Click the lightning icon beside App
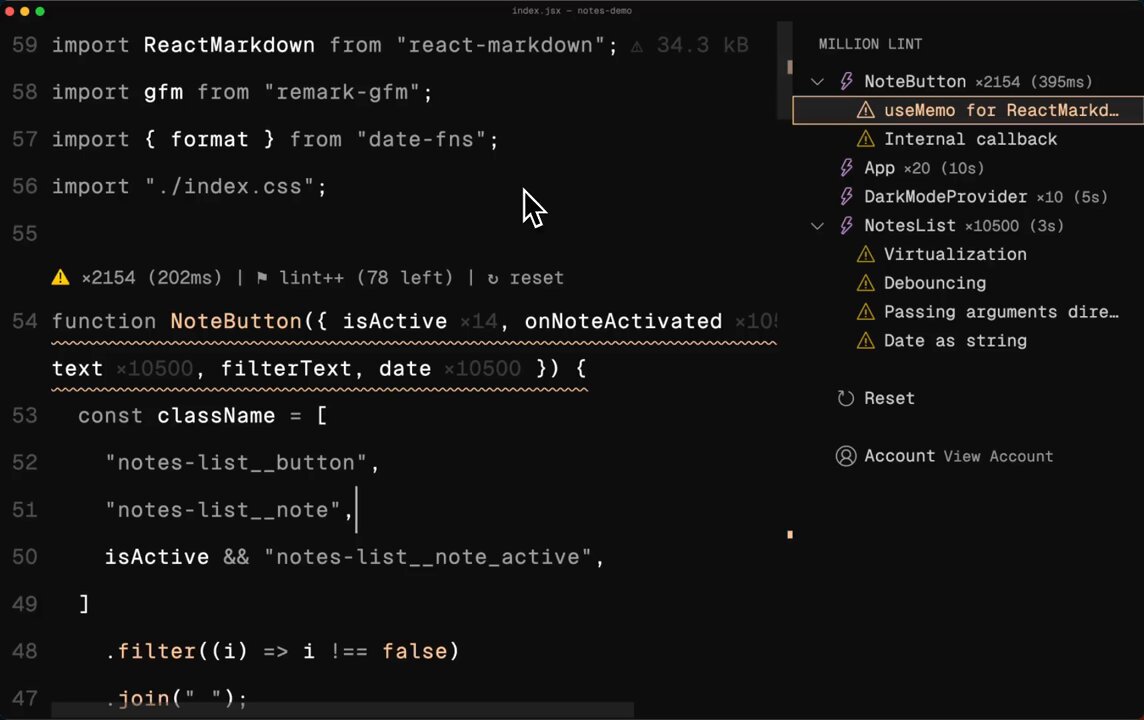 [x=846, y=168]
